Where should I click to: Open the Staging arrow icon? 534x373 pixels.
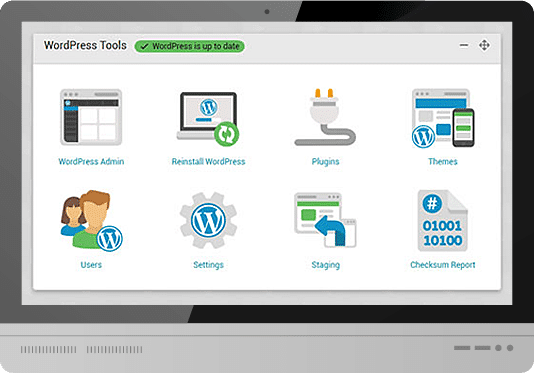325,220
